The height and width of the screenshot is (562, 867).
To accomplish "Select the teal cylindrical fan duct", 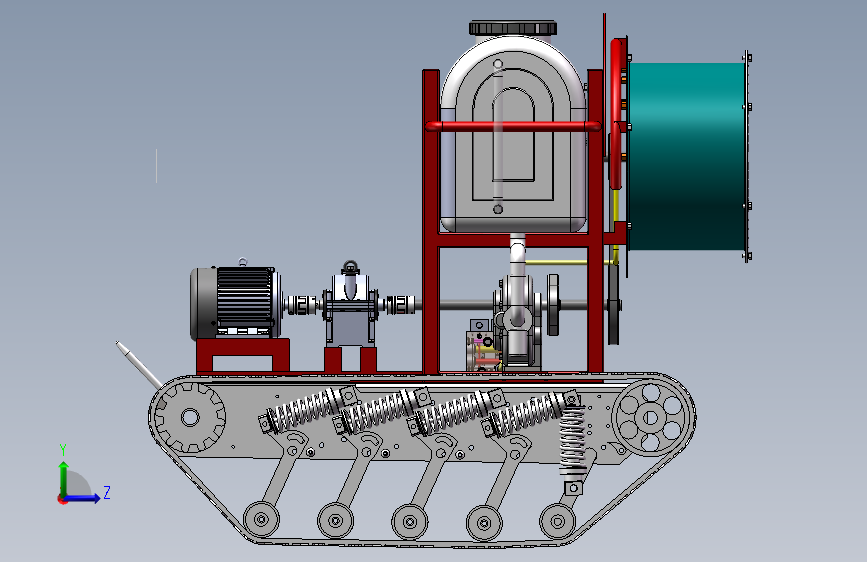I will (x=686, y=156).
